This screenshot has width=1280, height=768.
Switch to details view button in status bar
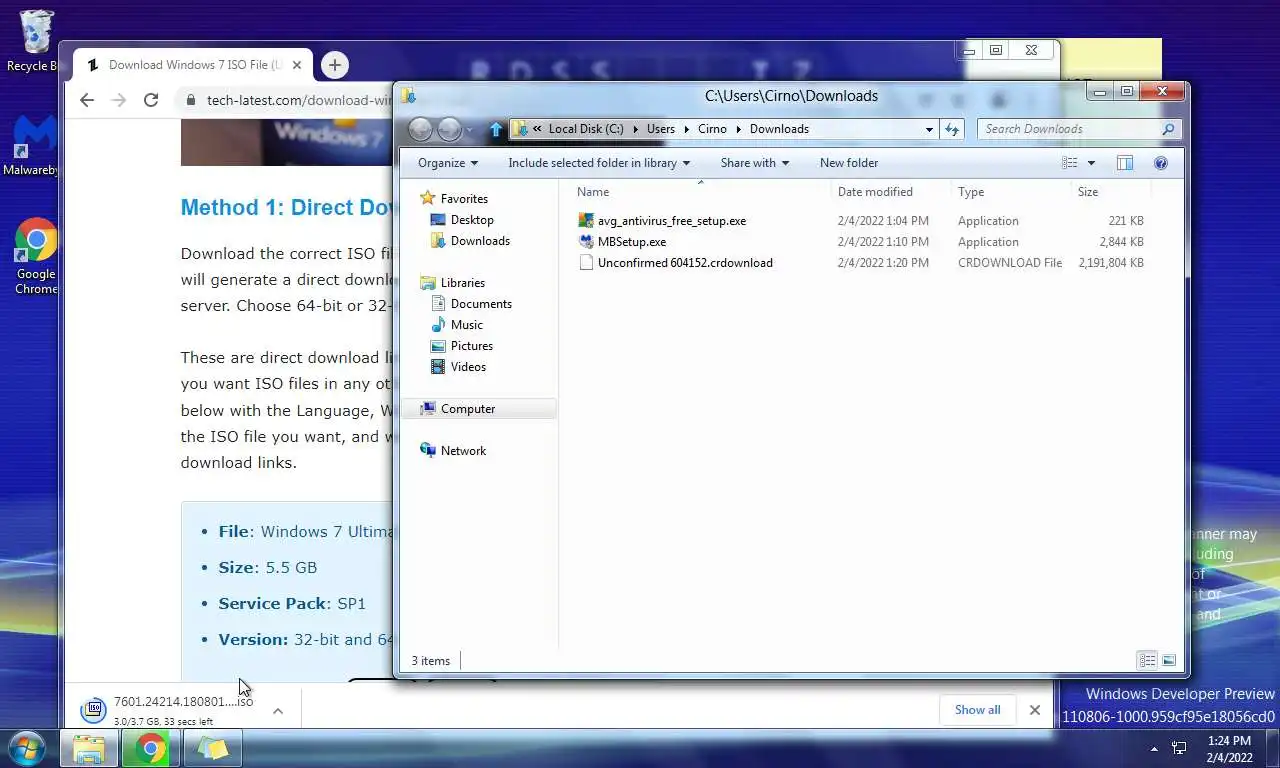tap(1147, 660)
